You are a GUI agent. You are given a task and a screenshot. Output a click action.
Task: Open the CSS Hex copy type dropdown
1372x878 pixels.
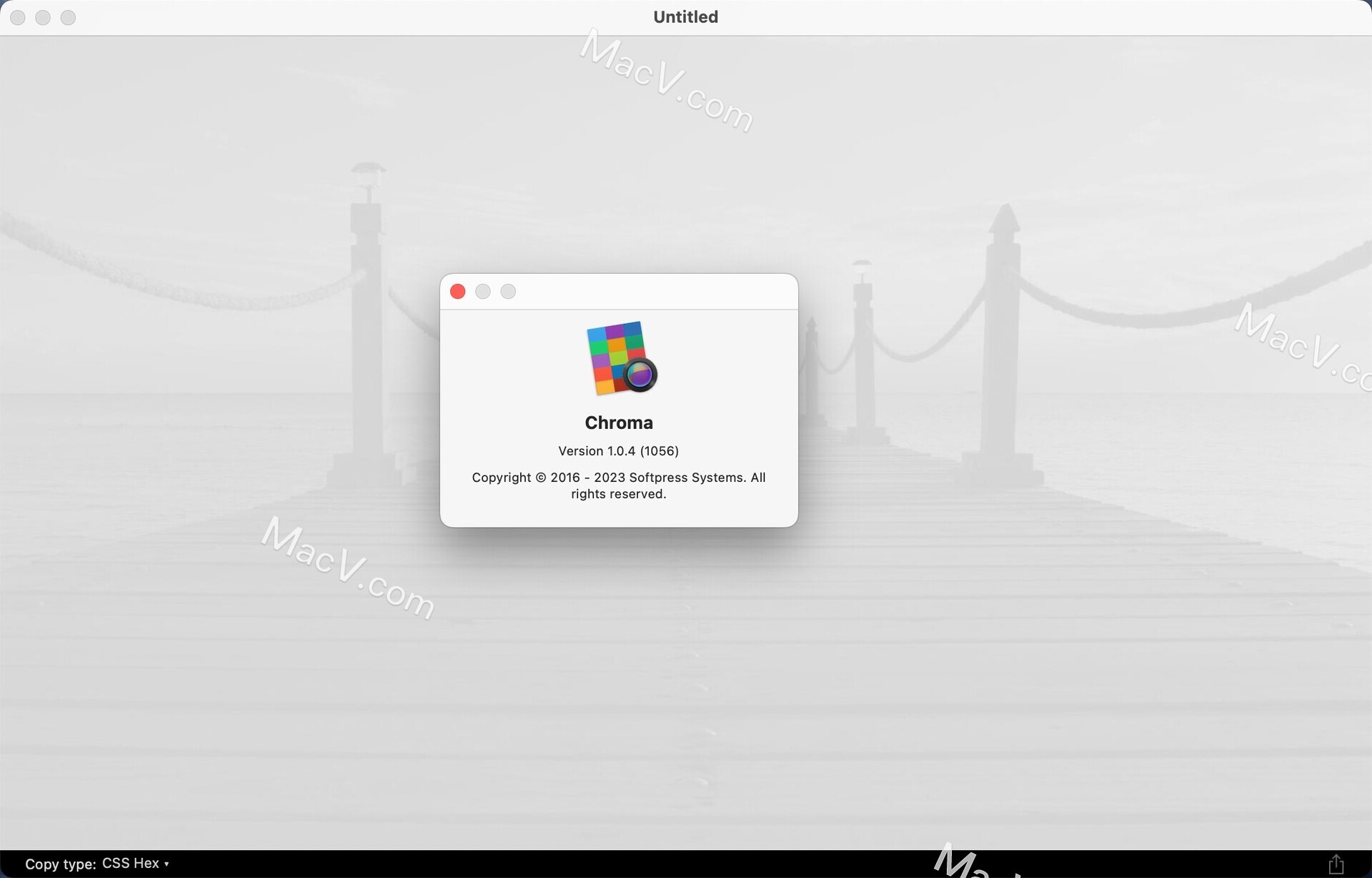click(x=136, y=864)
